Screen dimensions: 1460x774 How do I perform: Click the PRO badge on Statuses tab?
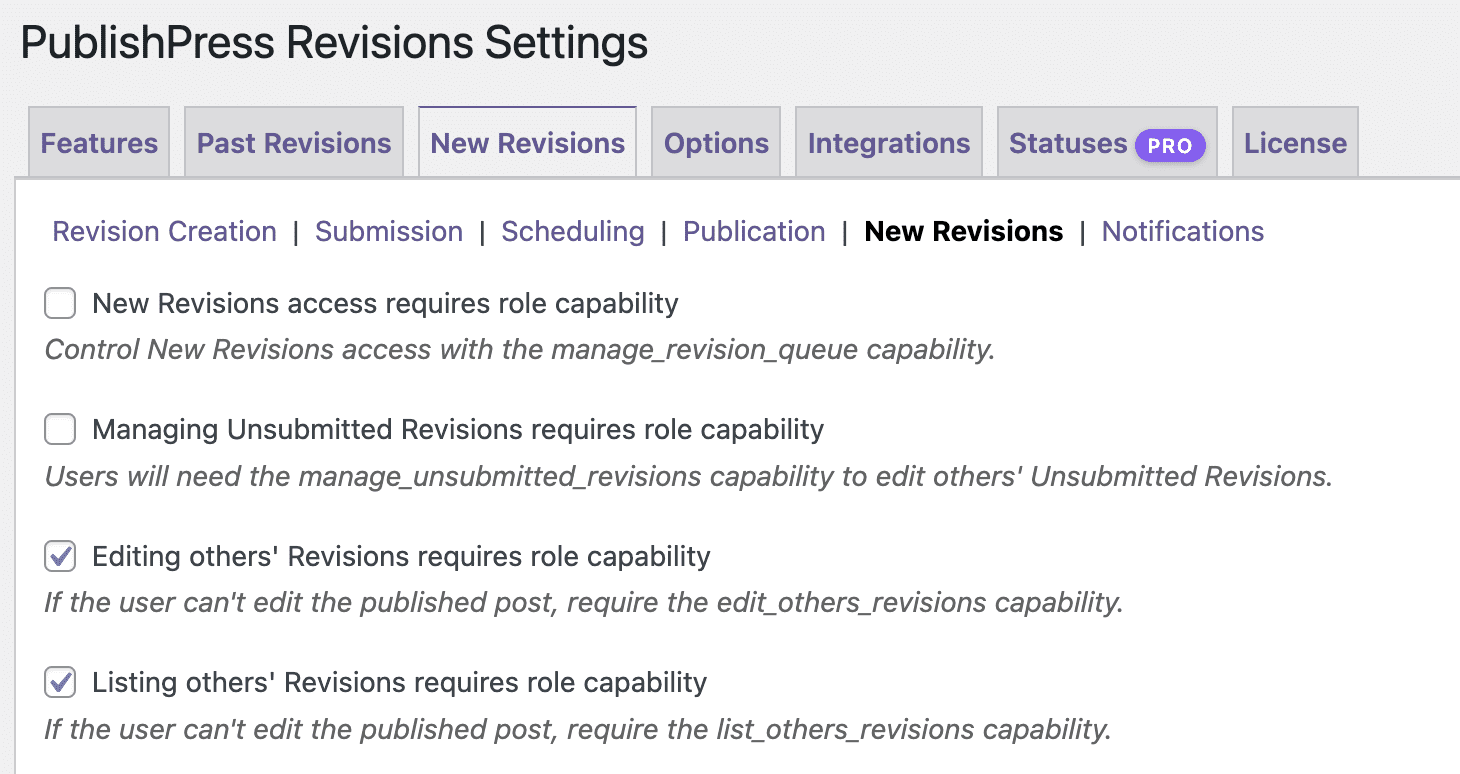pyautogui.click(x=1171, y=146)
